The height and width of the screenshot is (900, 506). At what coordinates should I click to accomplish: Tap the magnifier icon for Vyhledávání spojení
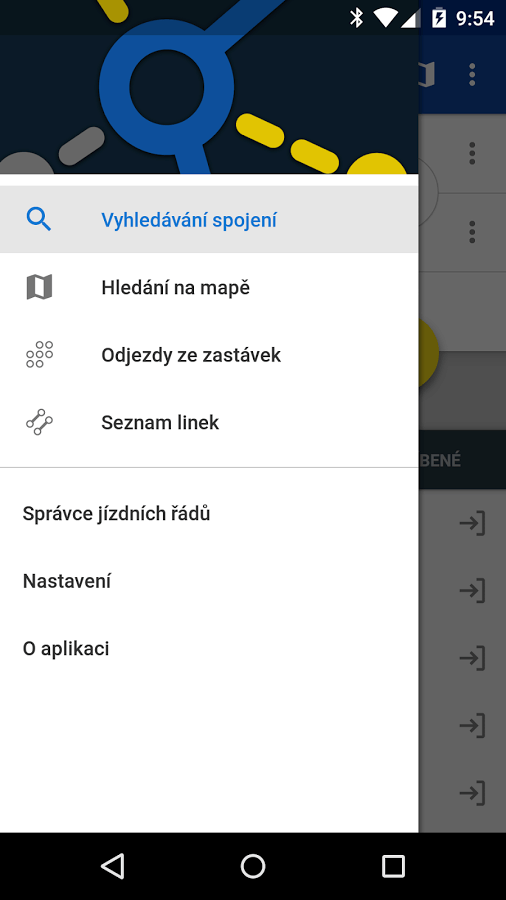(39, 220)
